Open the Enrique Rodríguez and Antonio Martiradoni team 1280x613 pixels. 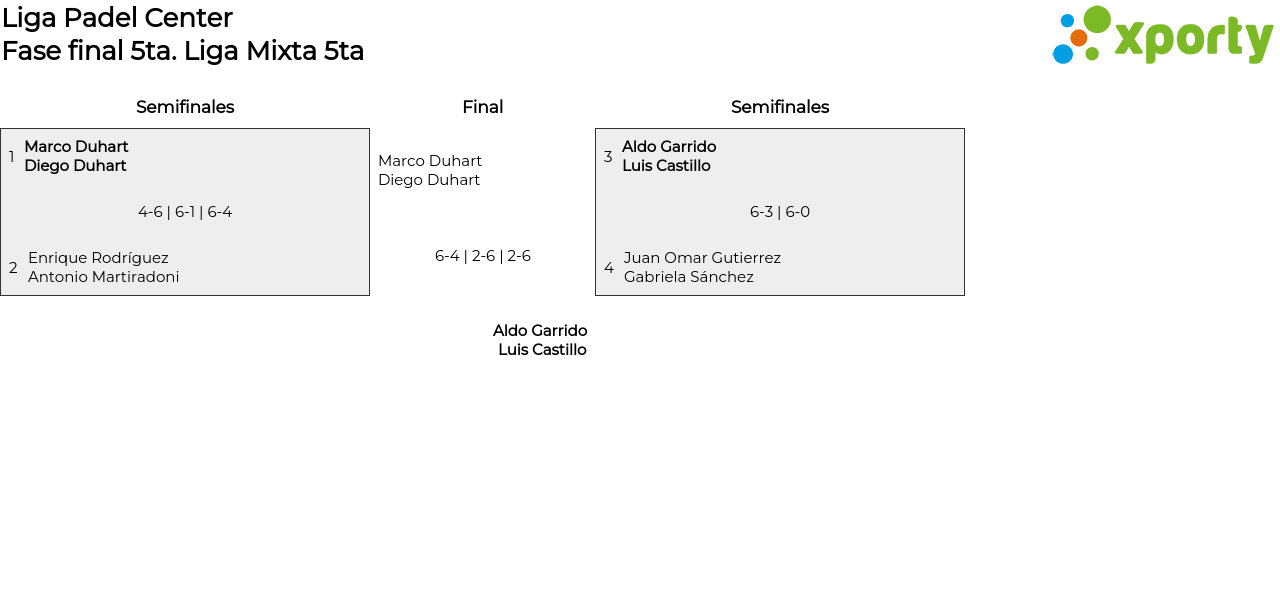(103, 267)
